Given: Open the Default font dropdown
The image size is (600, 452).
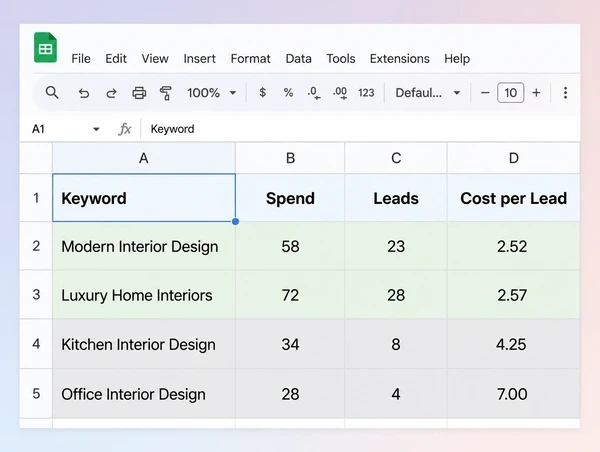Looking at the screenshot, I should tap(427, 93).
